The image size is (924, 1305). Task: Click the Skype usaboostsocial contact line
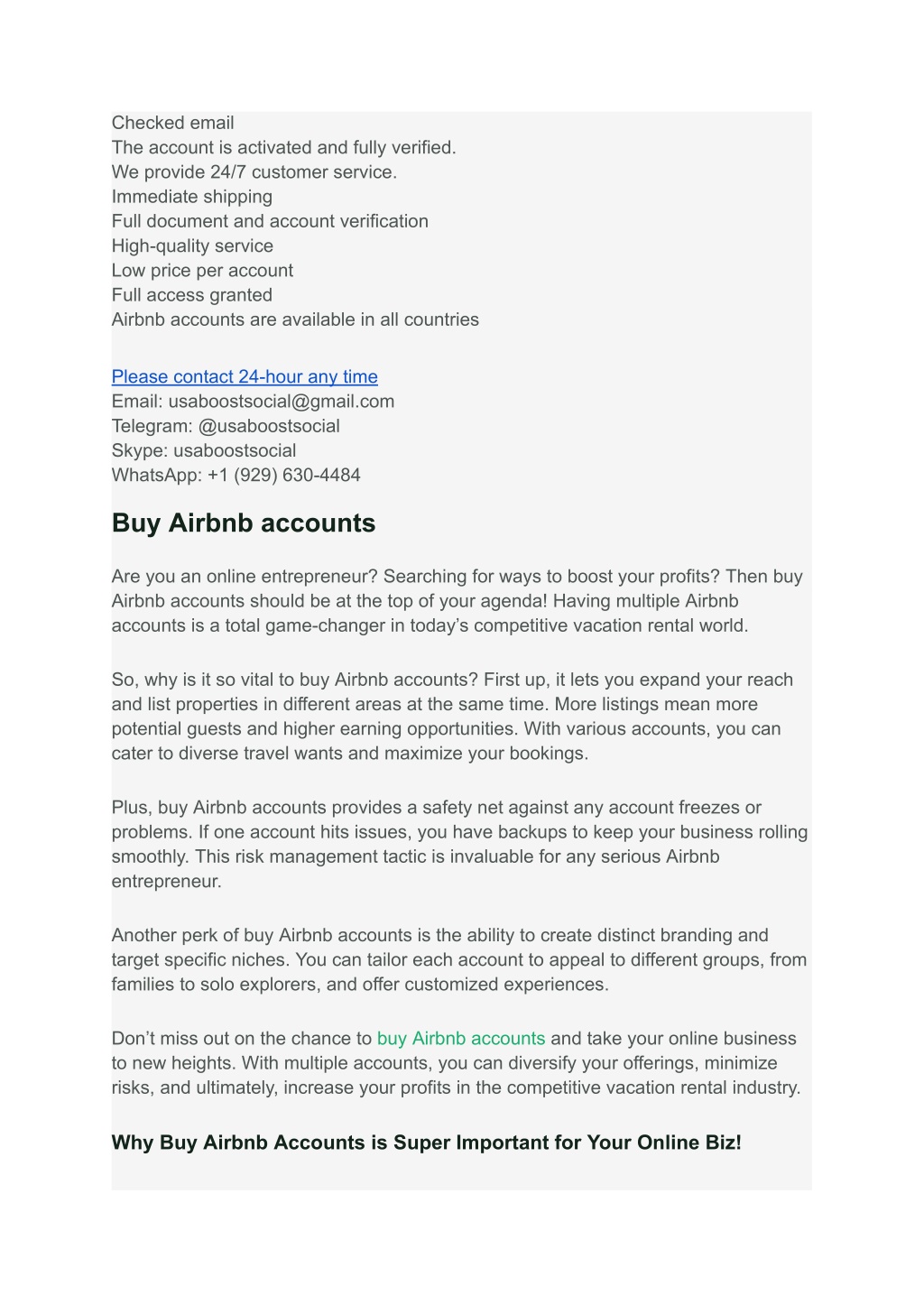click(204, 449)
